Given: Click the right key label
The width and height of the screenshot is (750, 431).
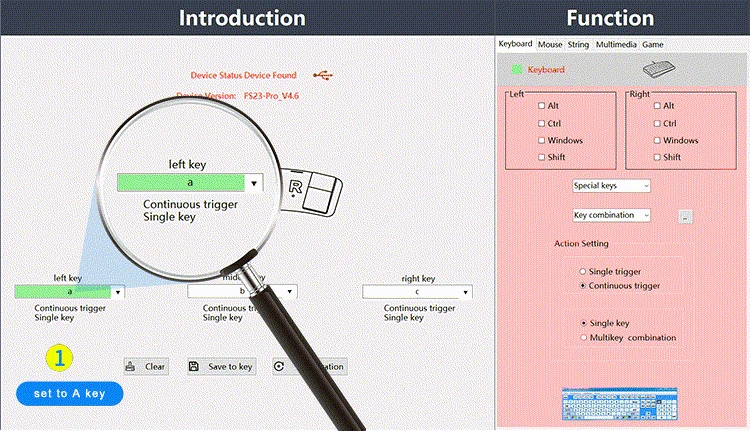Looking at the screenshot, I should tap(418, 278).
